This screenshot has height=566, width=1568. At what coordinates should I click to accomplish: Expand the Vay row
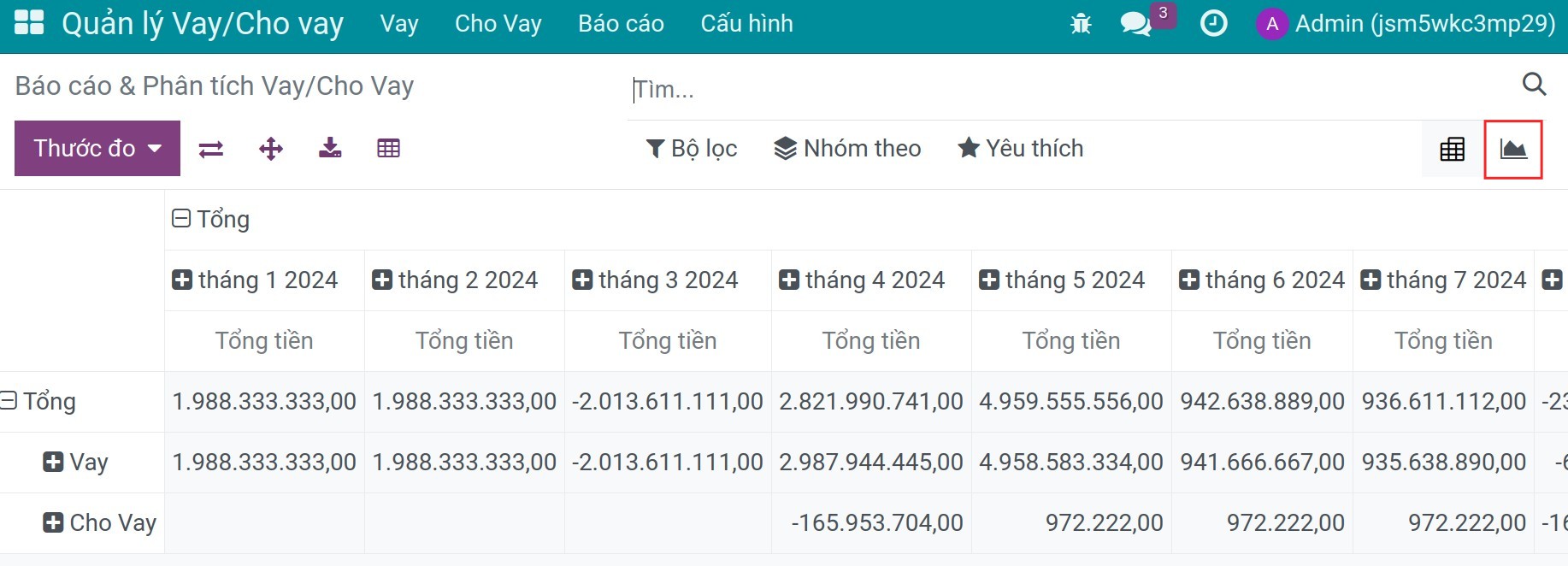(x=75, y=462)
